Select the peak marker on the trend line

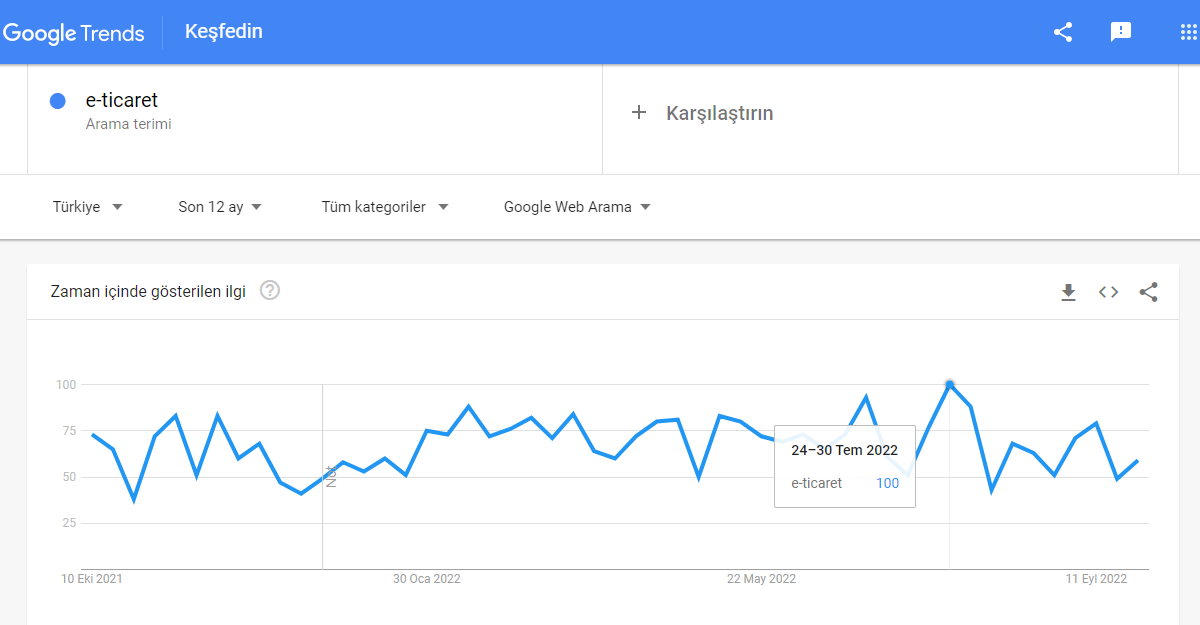949,383
